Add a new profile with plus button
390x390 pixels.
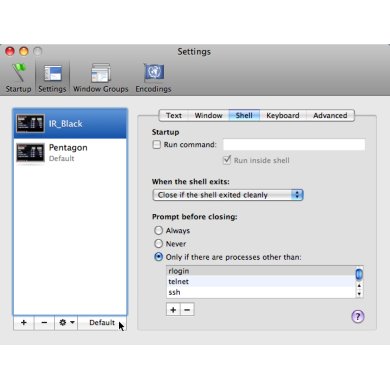click(24, 323)
